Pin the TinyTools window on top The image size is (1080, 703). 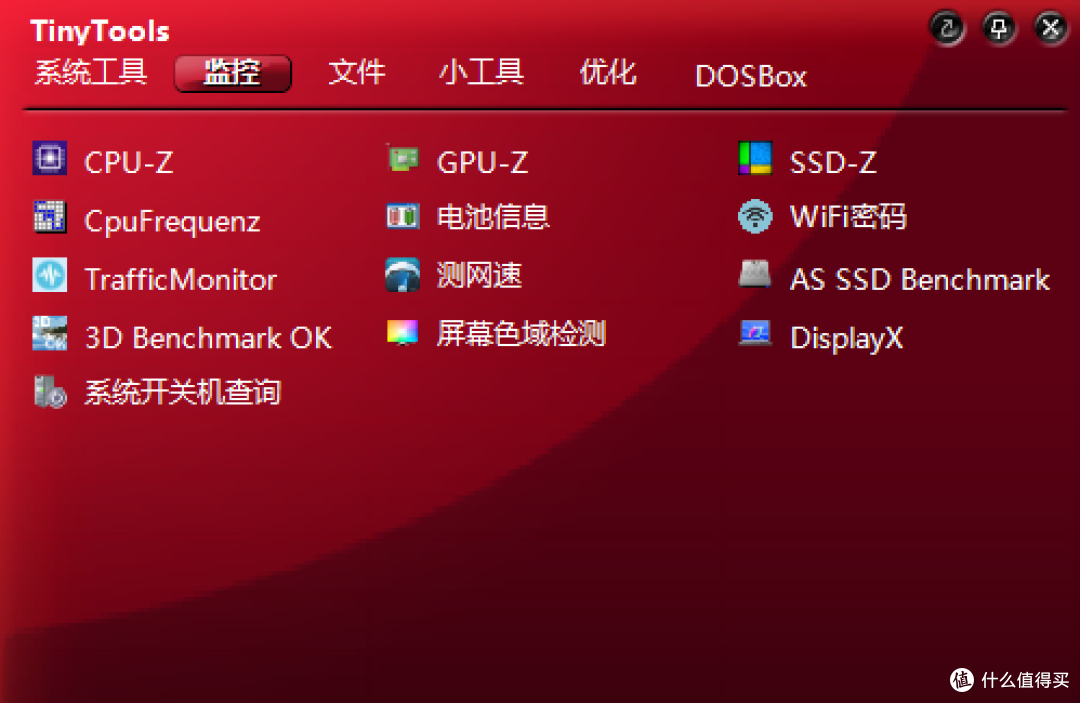tap(999, 28)
